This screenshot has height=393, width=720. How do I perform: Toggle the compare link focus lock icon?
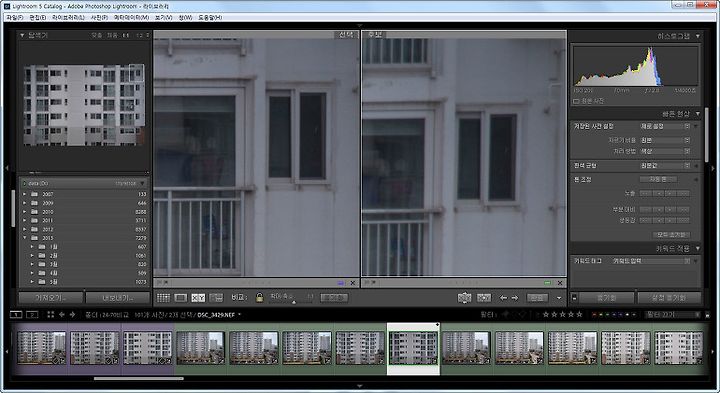tap(259, 298)
